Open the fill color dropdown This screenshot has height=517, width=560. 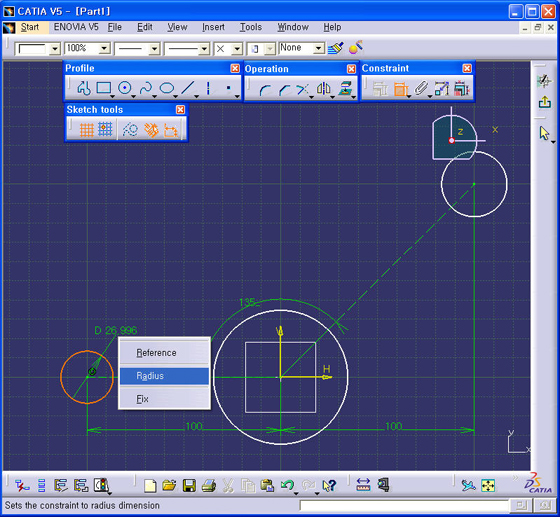[55, 49]
